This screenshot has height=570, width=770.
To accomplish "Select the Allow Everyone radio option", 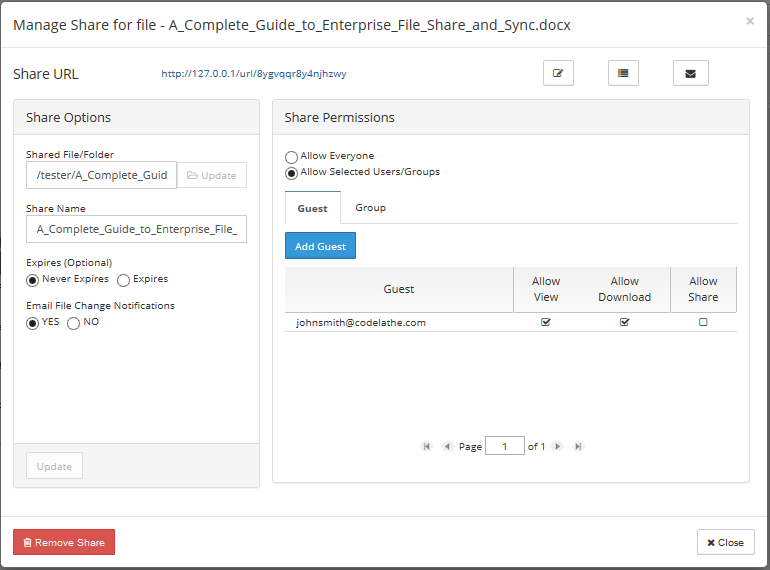I will [291, 157].
